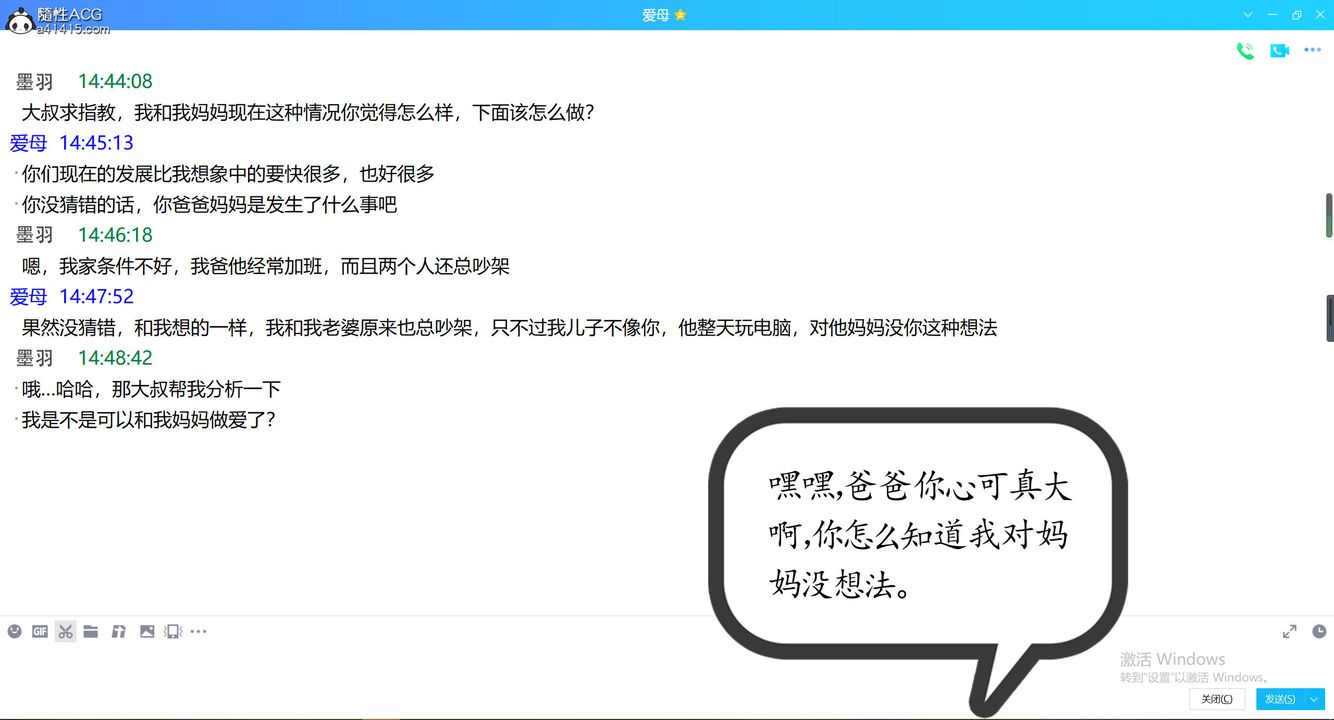
Task: Start a video call
Action: (1279, 50)
